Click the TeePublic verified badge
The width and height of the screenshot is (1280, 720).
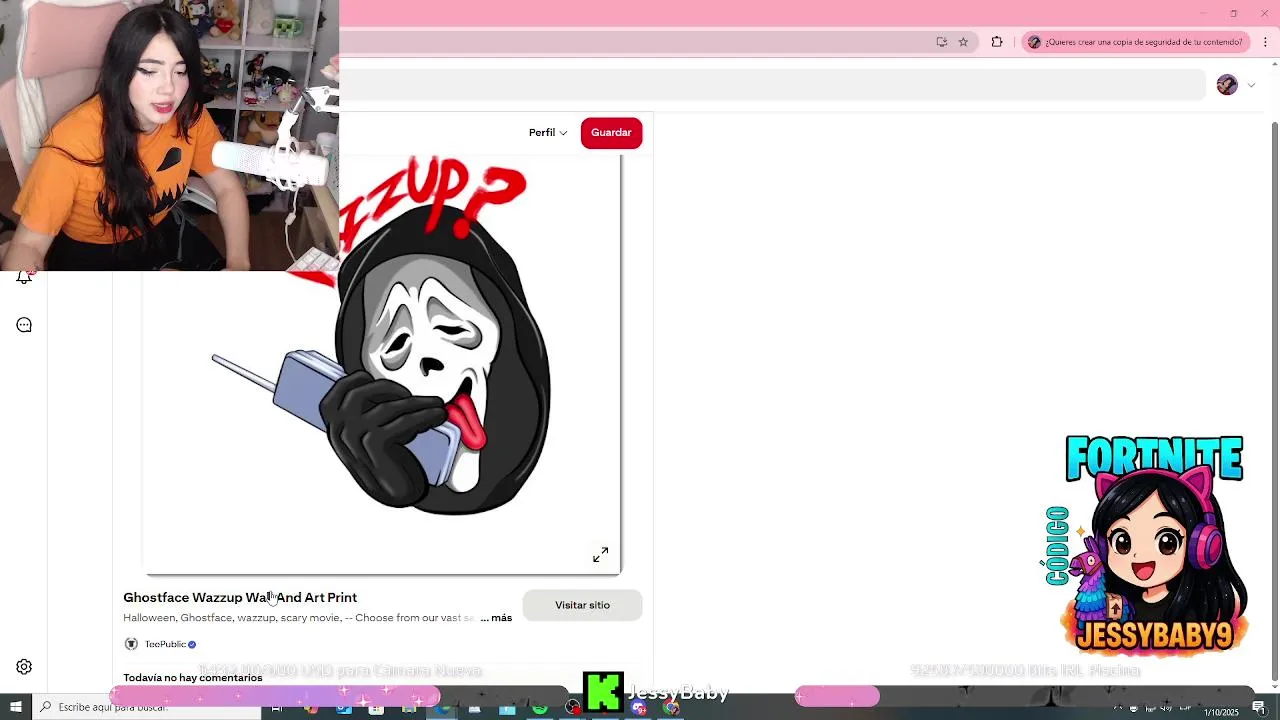[x=192, y=644]
